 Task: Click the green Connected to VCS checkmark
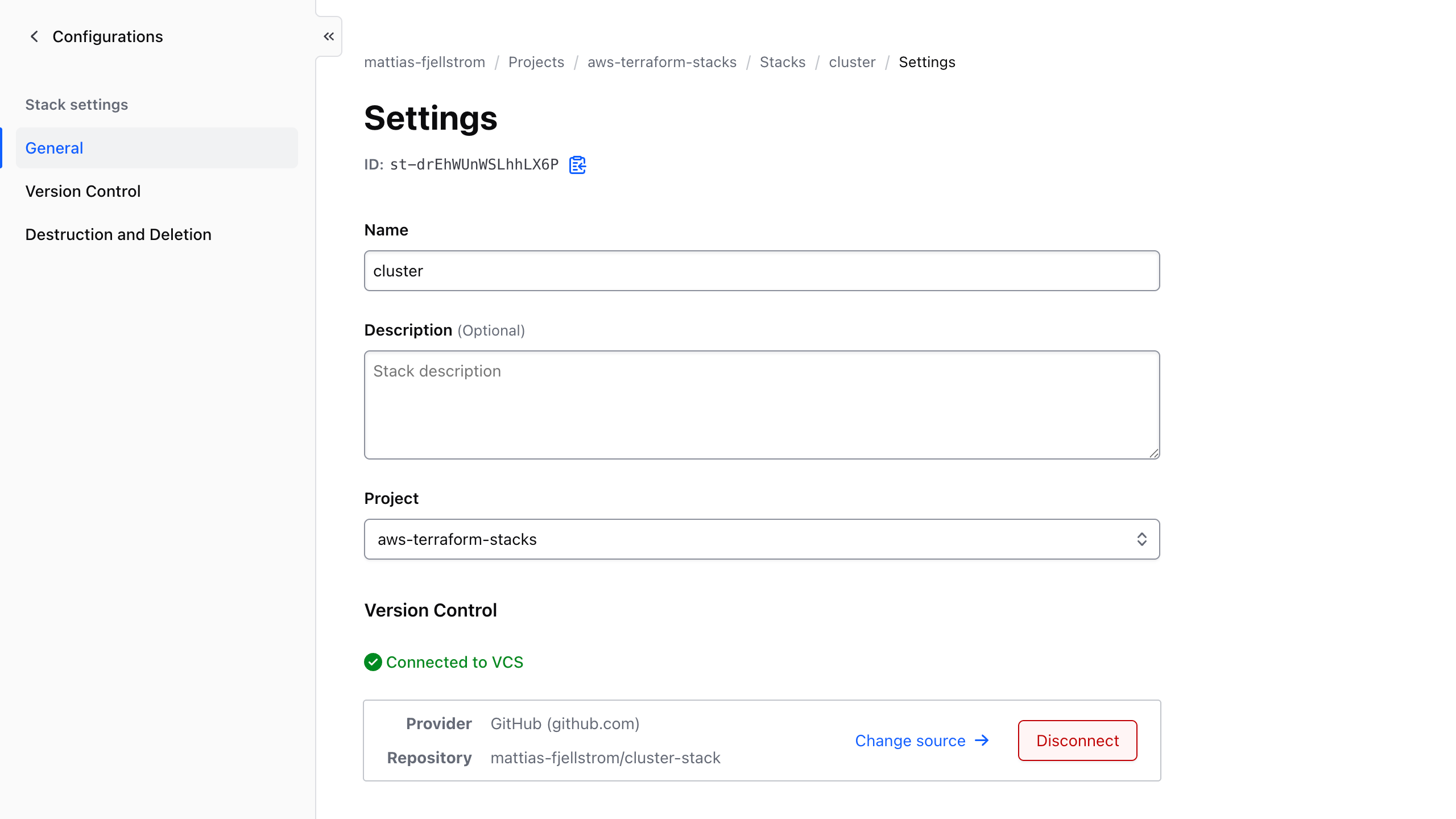(373, 662)
